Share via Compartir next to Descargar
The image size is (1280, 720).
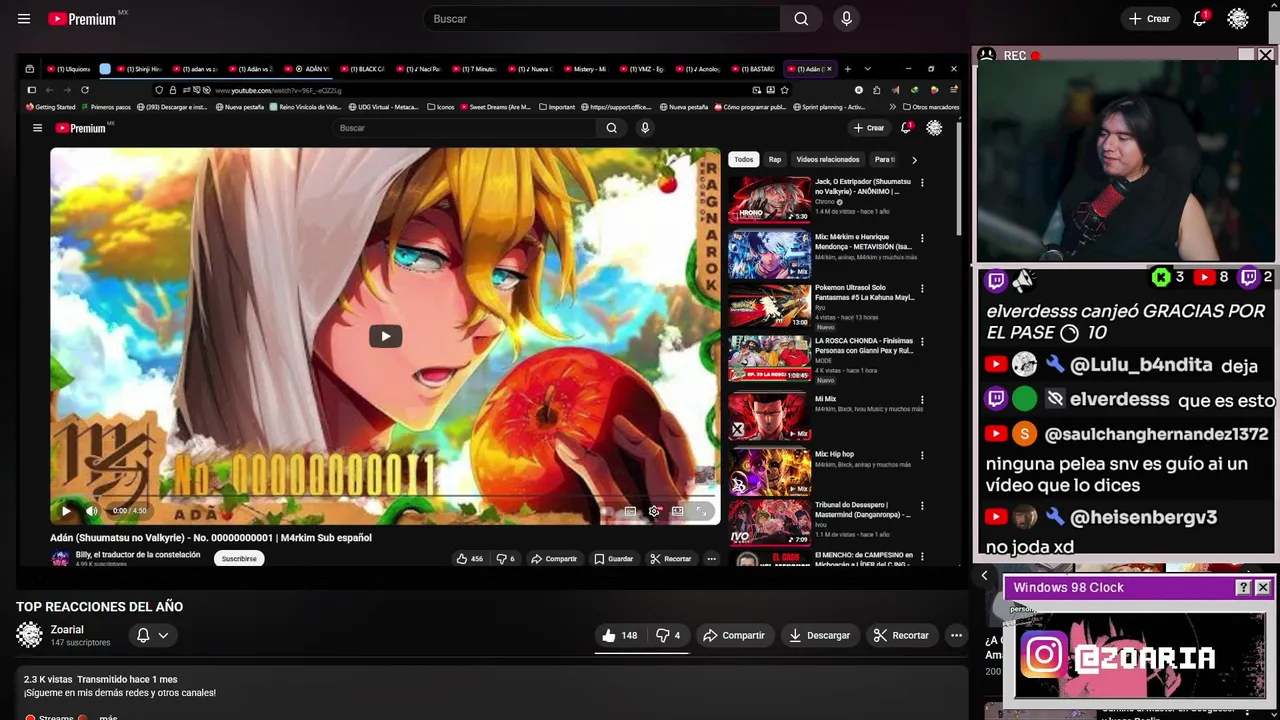click(x=733, y=635)
